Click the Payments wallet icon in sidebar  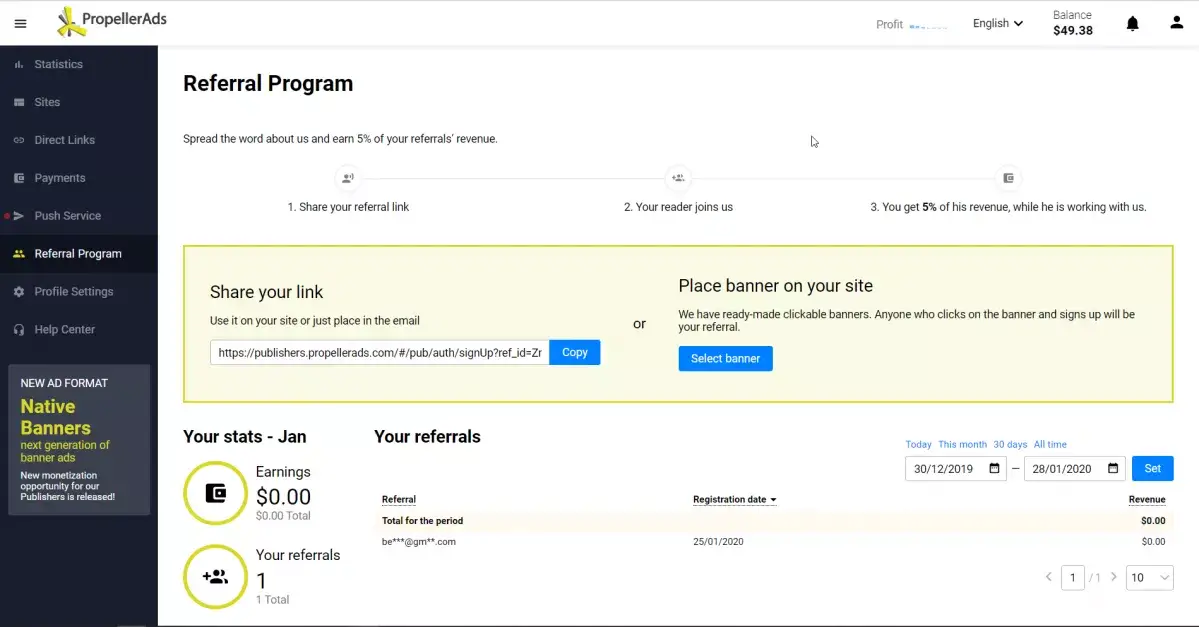point(19,178)
